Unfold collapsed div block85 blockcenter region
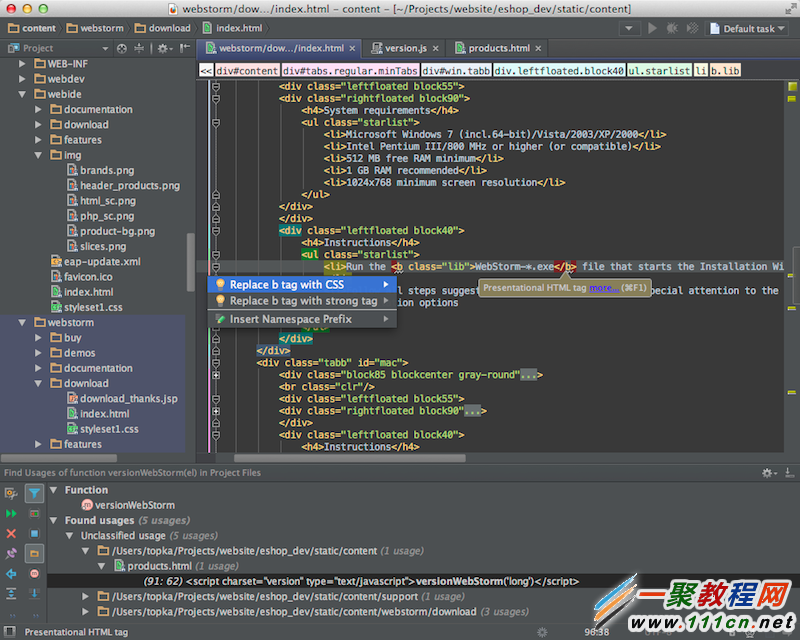800x640 pixels. [x=216, y=375]
